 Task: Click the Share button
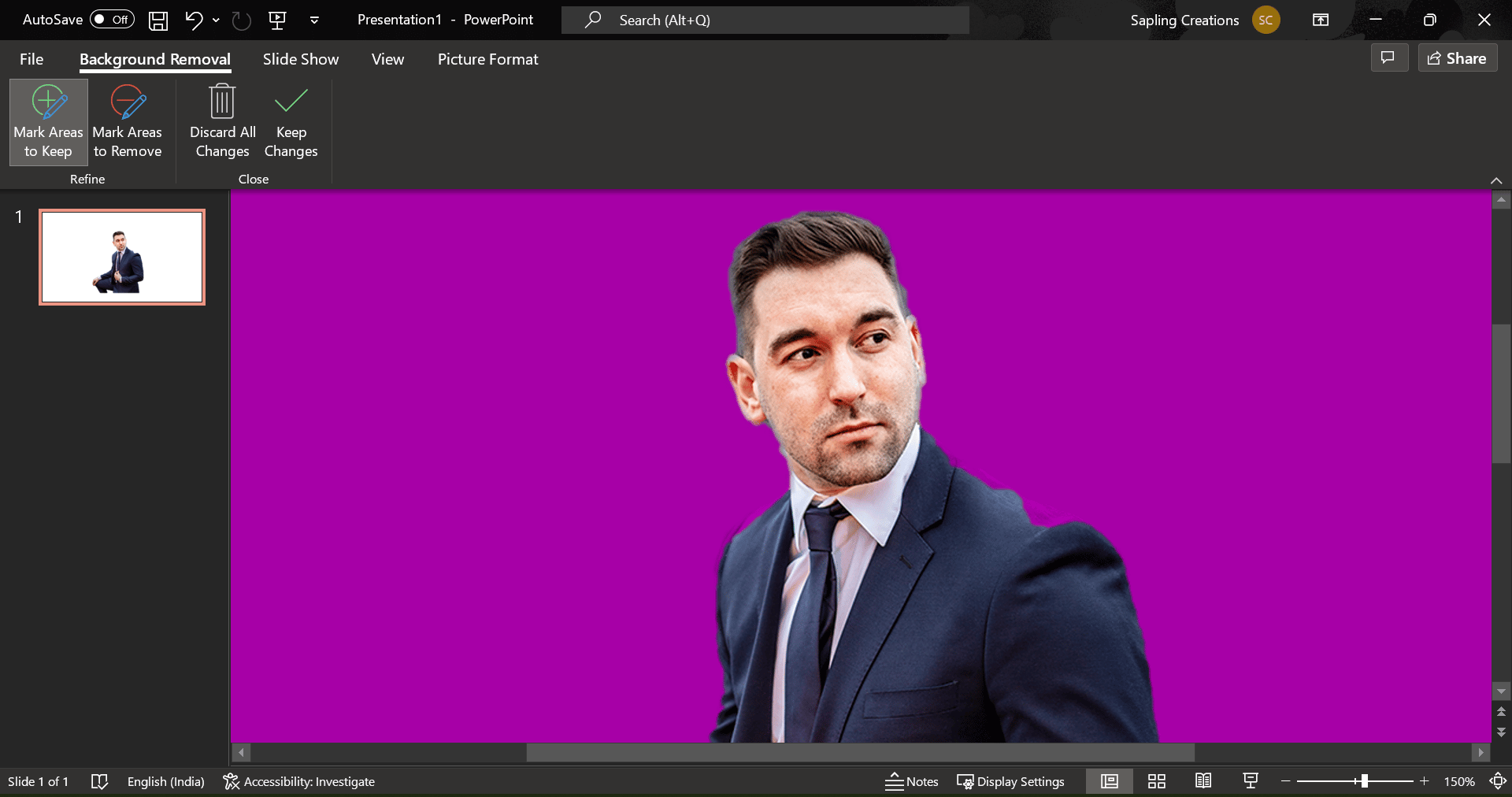(1456, 57)
